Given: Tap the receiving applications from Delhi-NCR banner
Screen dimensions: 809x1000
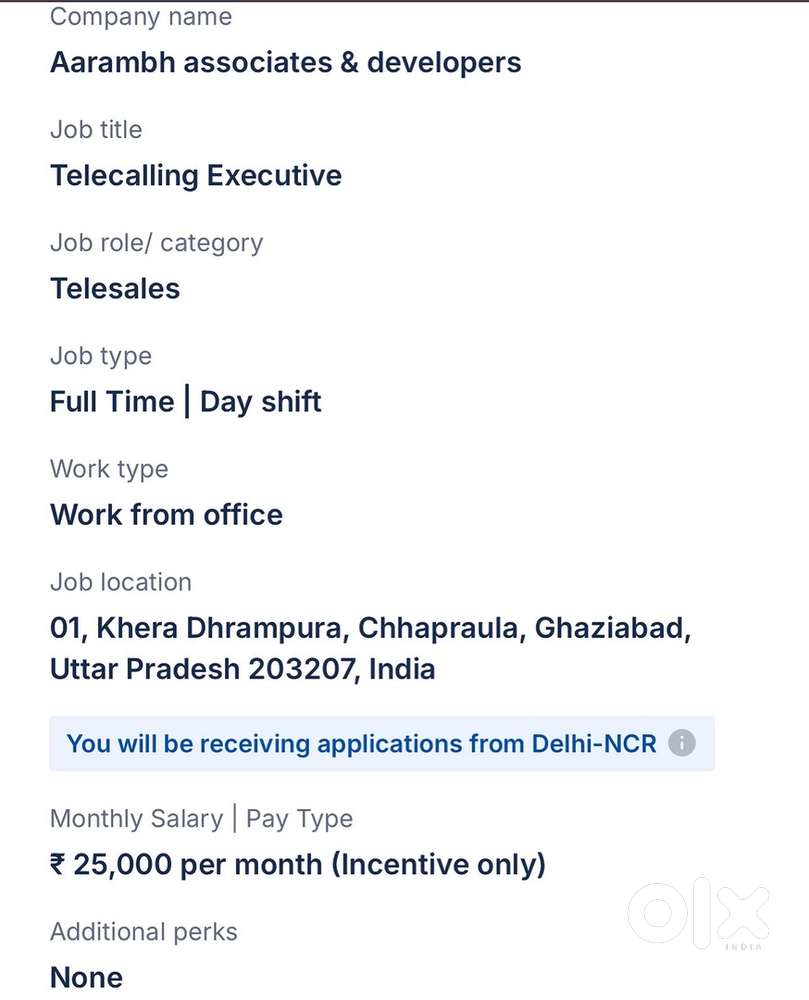Looking at the screenshot, I should (361, 744).
